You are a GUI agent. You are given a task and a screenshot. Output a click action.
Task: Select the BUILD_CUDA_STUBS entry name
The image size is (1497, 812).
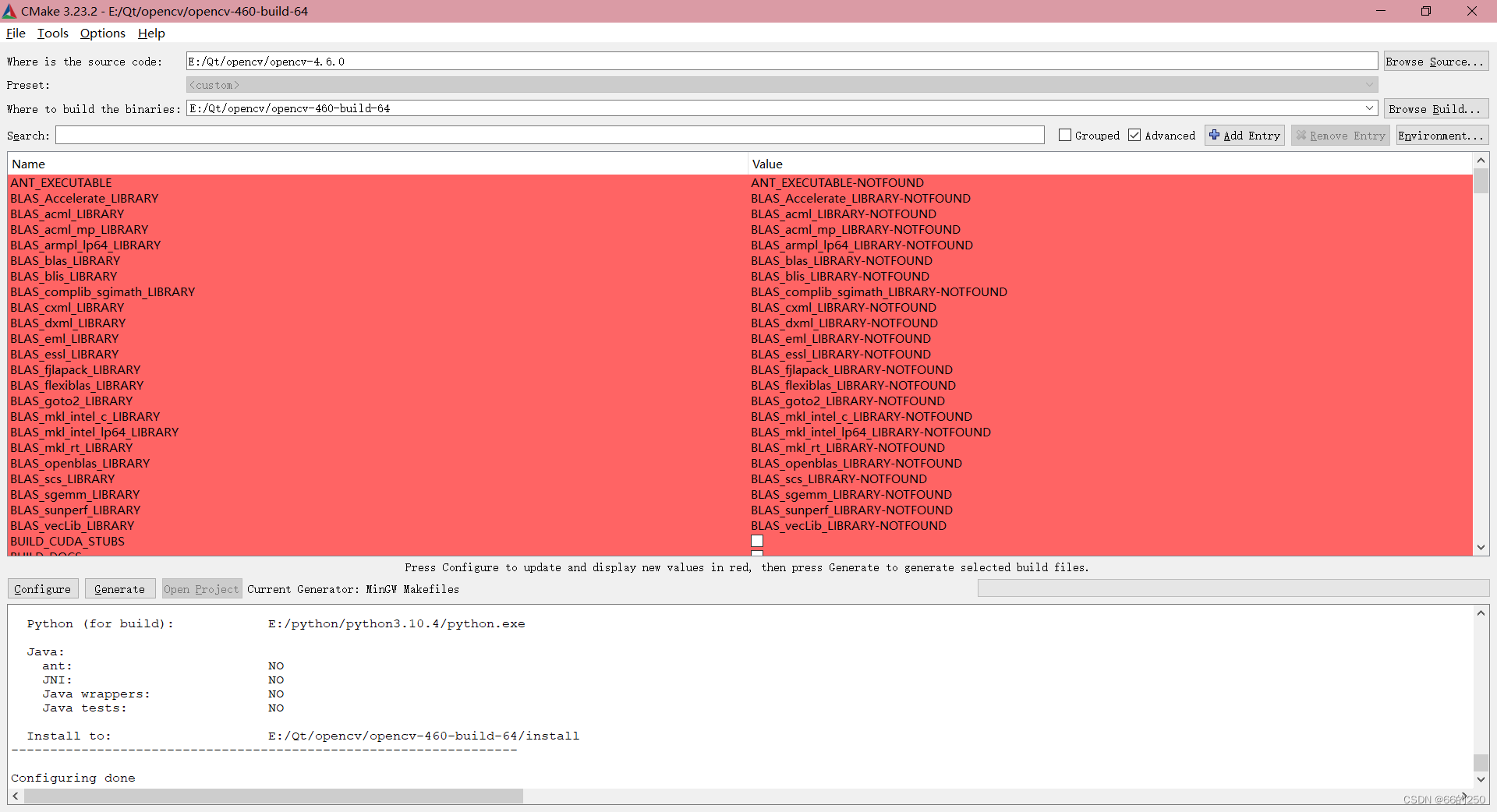(x=67, y=541)
